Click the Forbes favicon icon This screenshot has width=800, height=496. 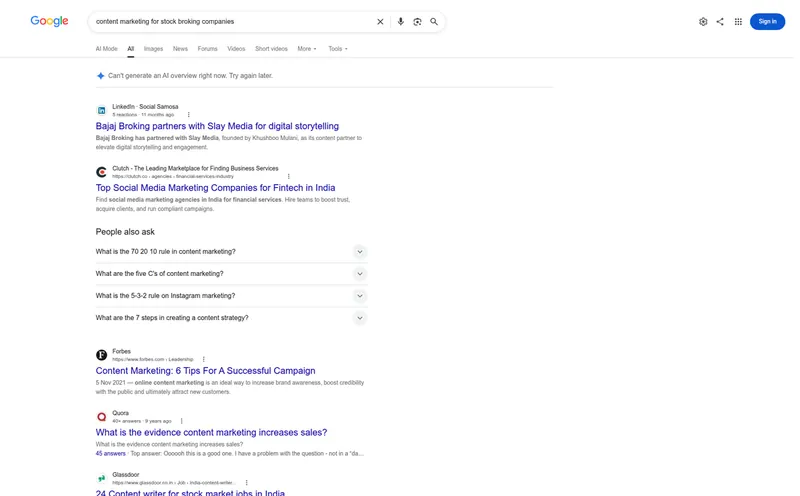(x=102, y=355)
